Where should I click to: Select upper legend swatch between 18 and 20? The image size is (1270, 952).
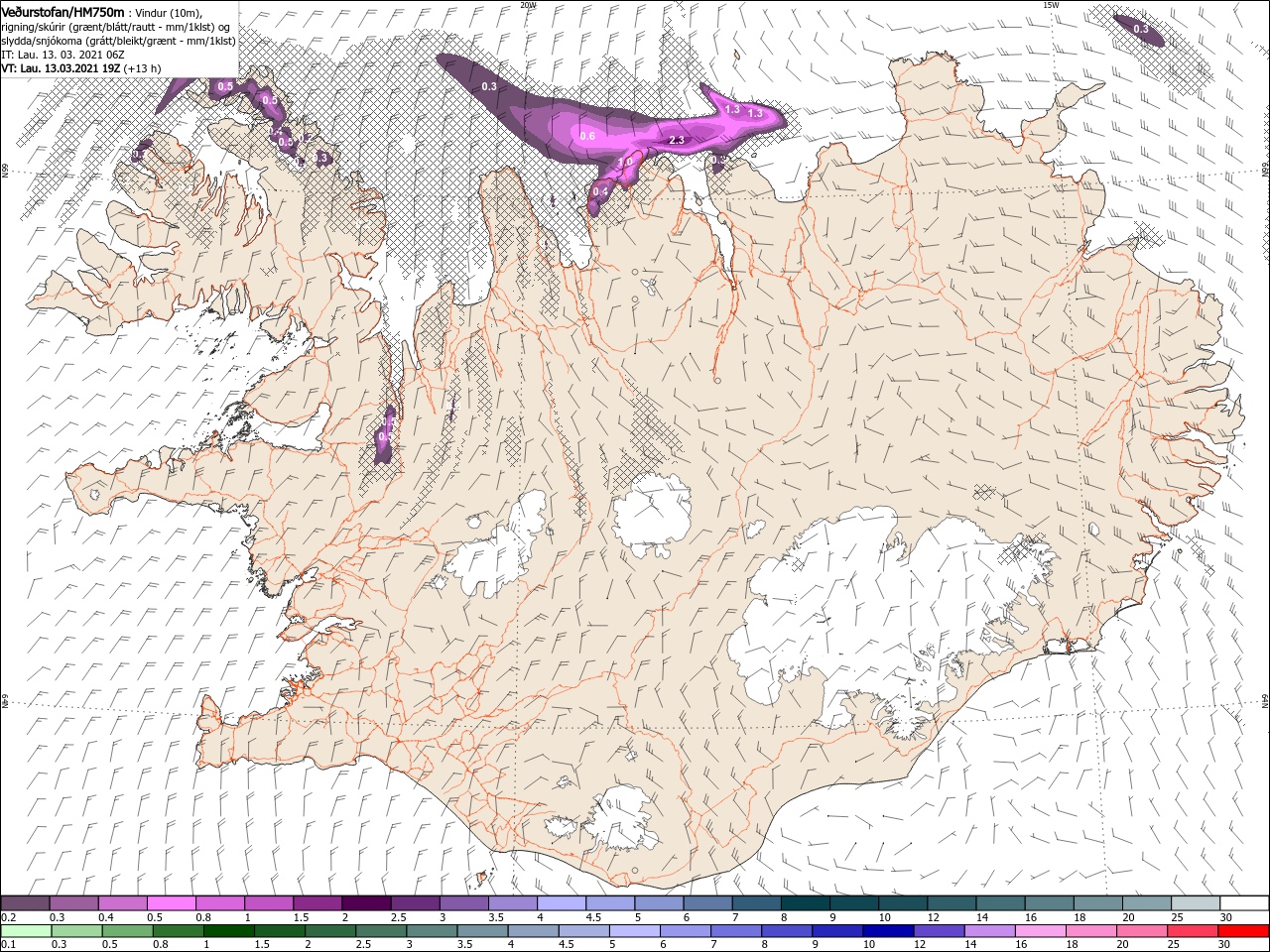(1096, 902)
